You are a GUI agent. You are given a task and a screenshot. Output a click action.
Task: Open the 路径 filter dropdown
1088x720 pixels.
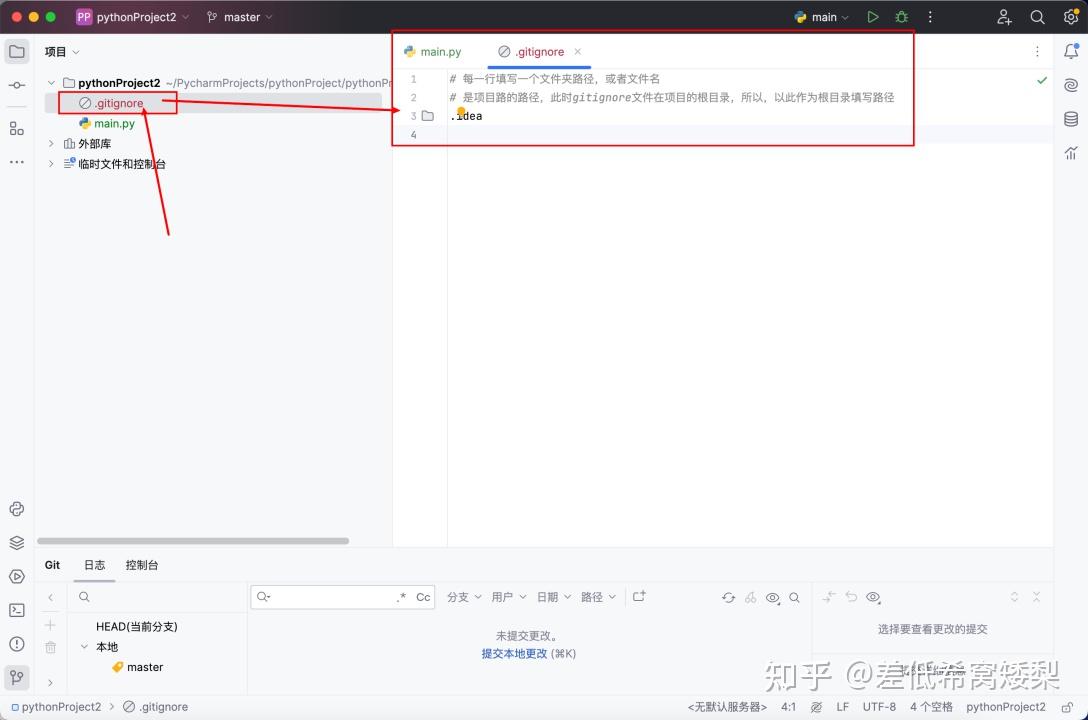pyautogui.click(x=598, y=597)
